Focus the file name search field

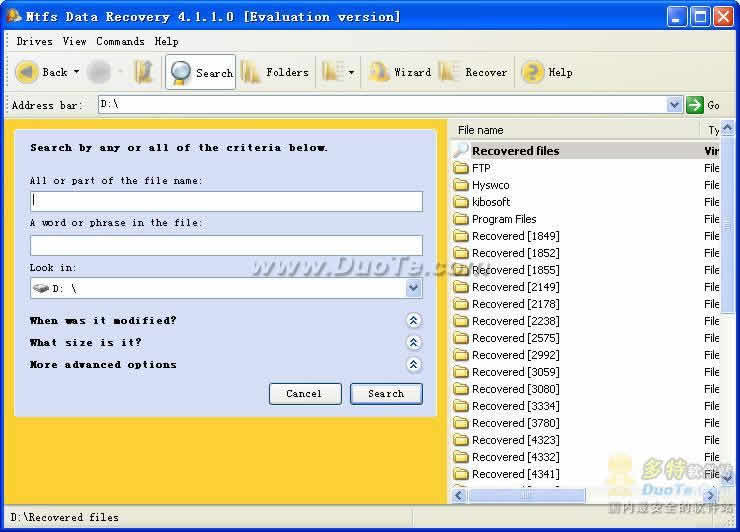pos(226,201)
